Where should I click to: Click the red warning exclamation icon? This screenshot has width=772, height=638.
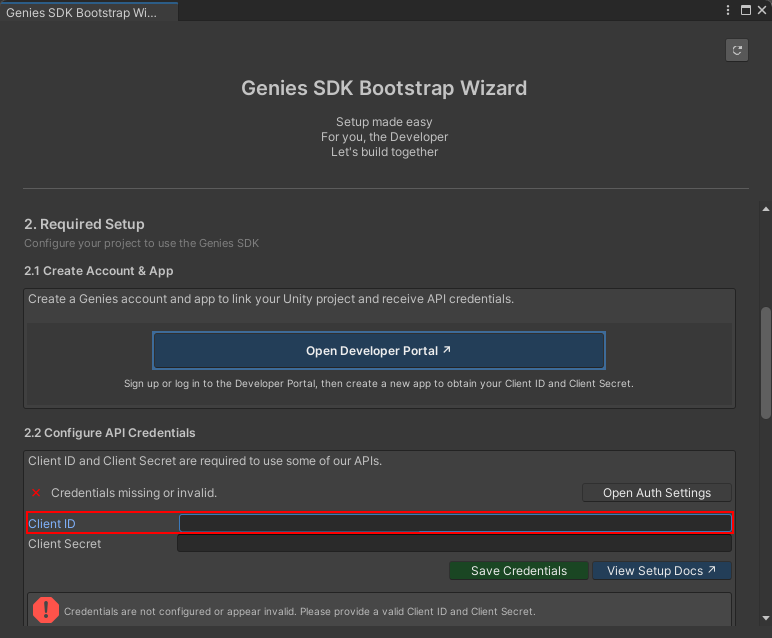tap(46, 610)
